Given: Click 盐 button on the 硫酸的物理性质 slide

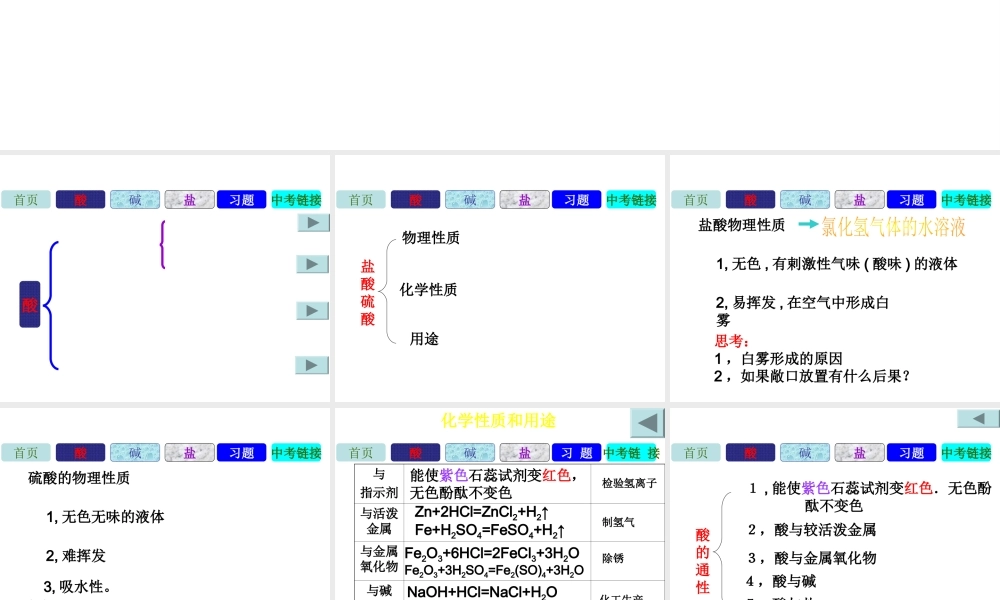Looking at the screenshot, I should [189, 453].
